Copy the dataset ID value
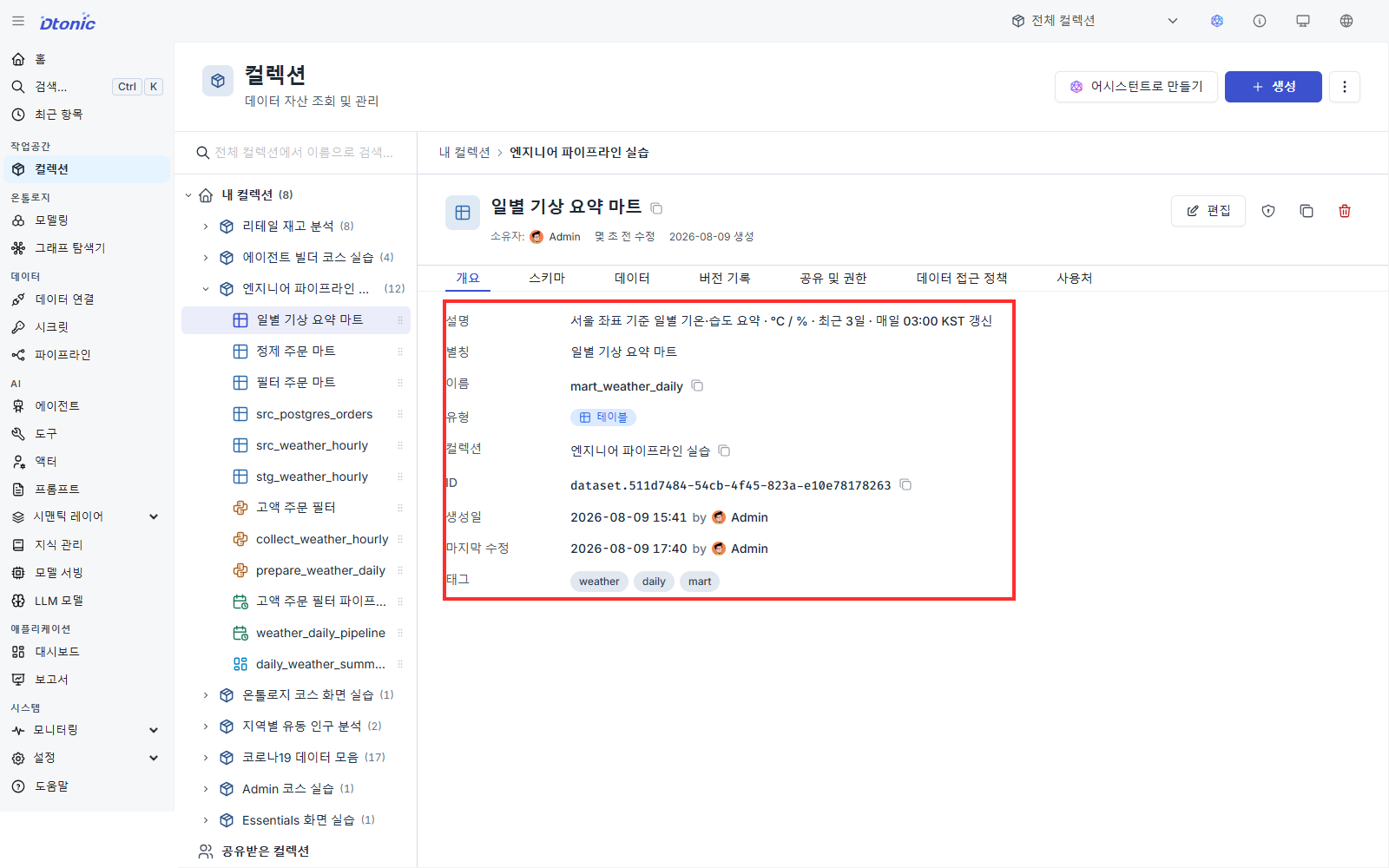The image size is (1389, 868). click(905, 484)
